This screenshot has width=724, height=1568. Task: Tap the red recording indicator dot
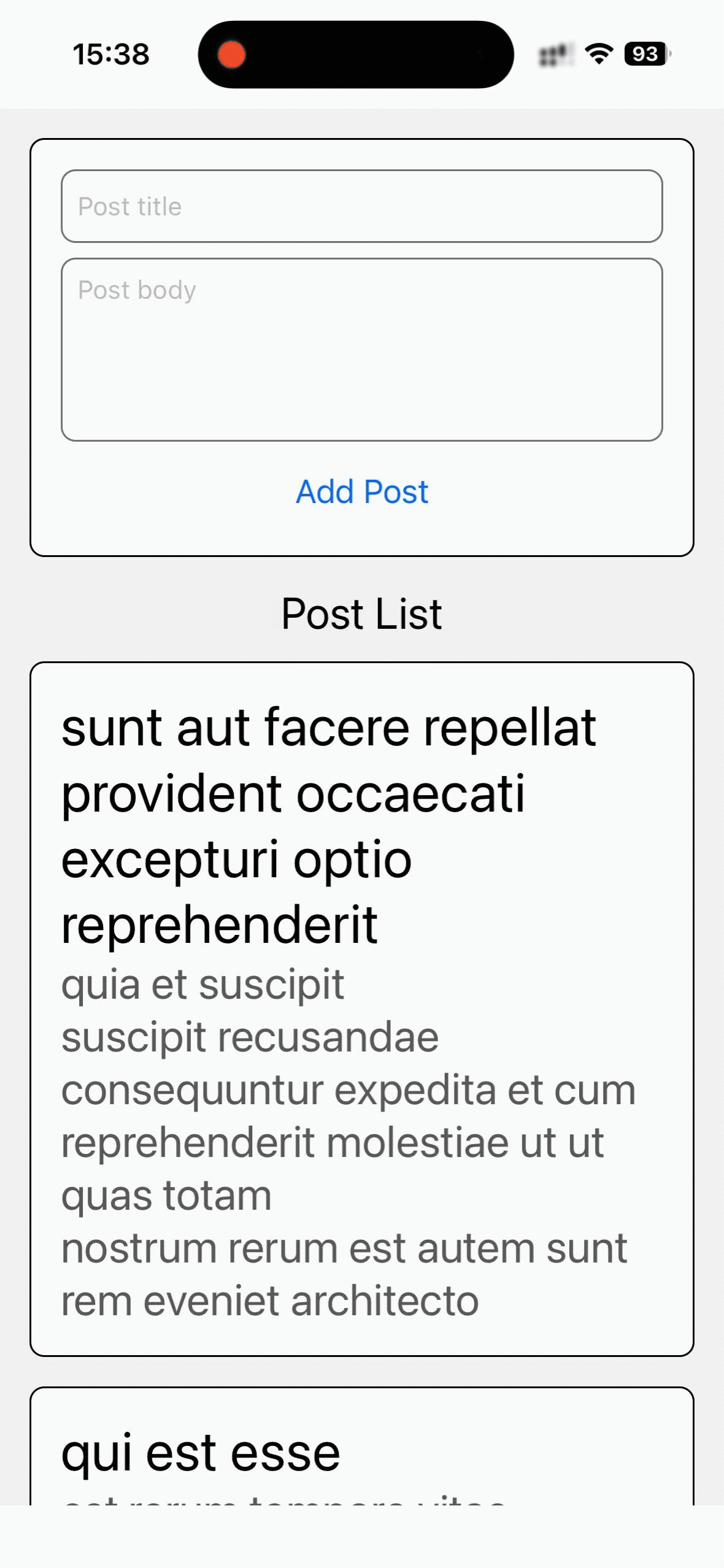pos(232,55)
